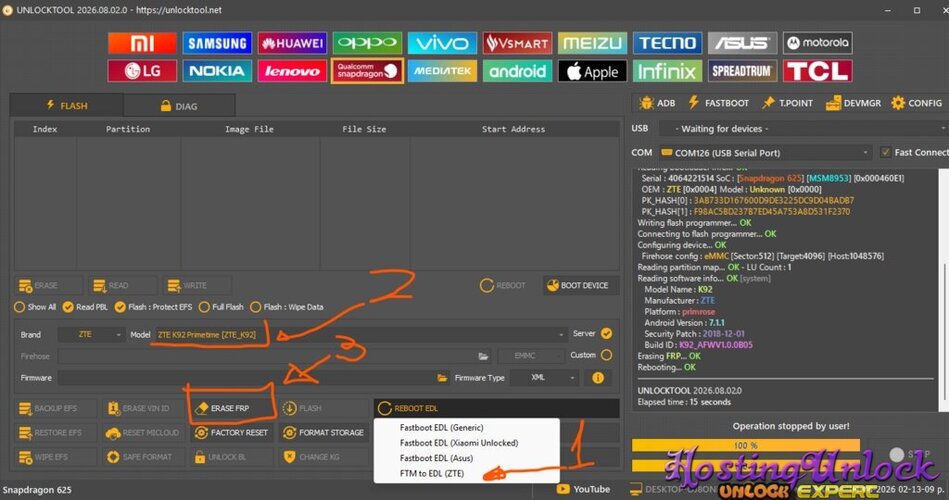Image resolution: width=949 pixels, height=500 pixels.
Task: Open the Android section tile
Action: (x=517, y=71)
